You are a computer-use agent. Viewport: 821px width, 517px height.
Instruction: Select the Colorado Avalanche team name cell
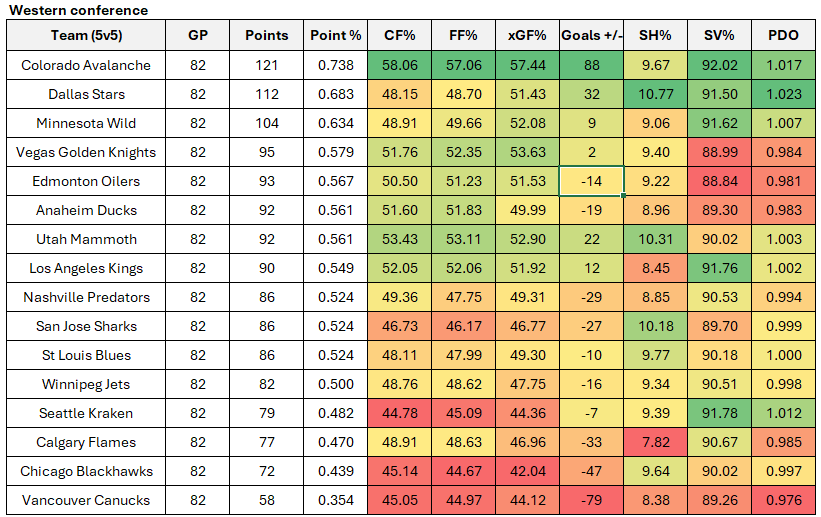click(x=86, y=65)
